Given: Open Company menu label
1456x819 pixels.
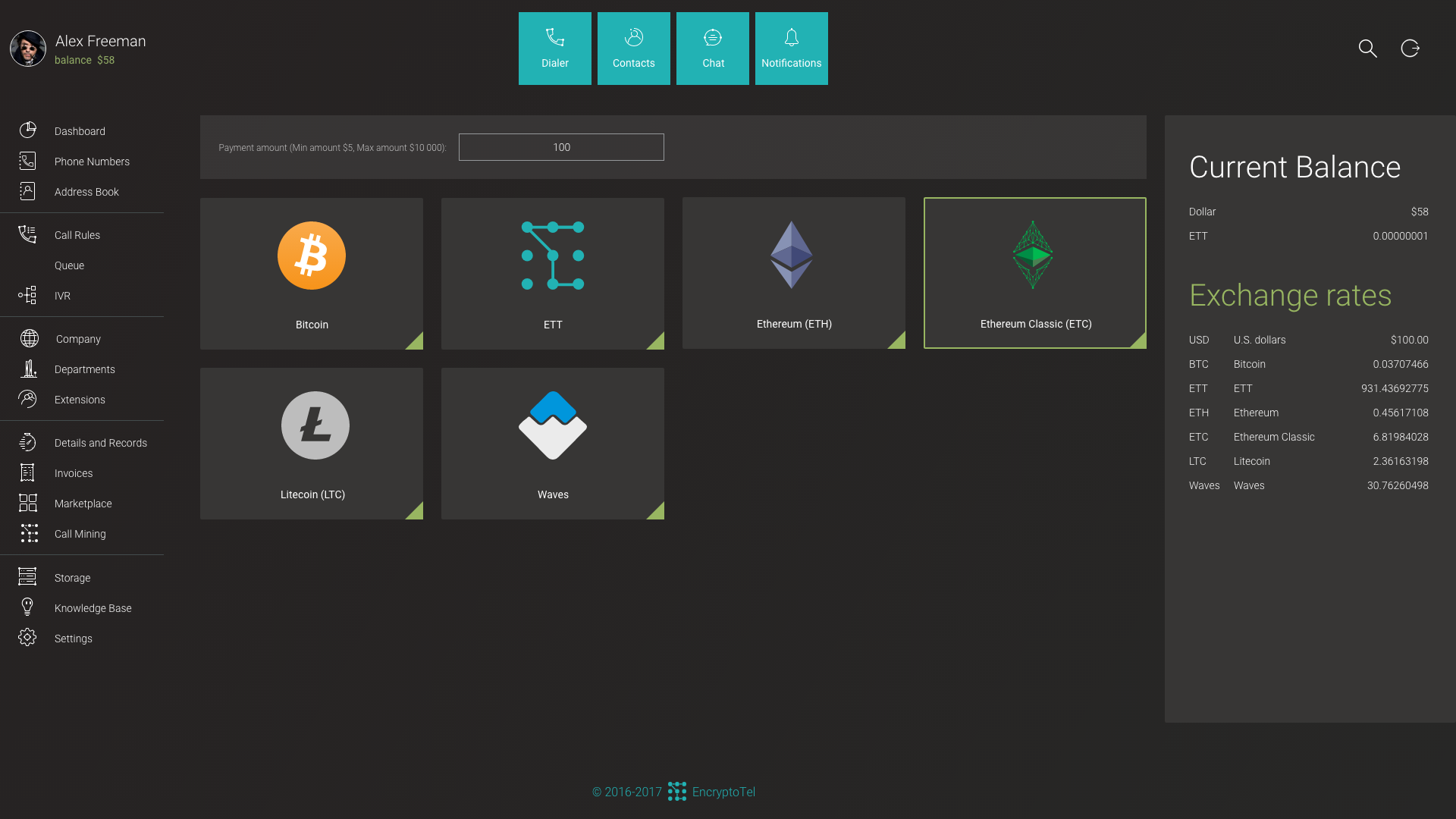Looking at the screenshot, I should coord(78,339).
